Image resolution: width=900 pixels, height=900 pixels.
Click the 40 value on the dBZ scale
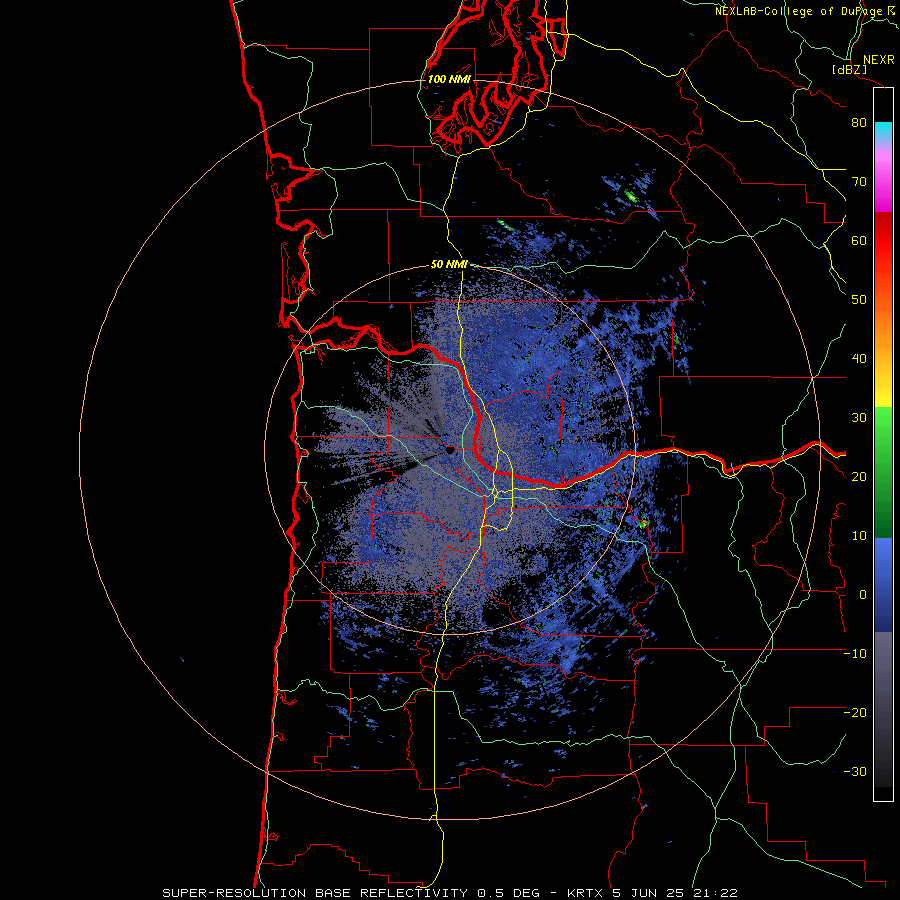(859, 359)
